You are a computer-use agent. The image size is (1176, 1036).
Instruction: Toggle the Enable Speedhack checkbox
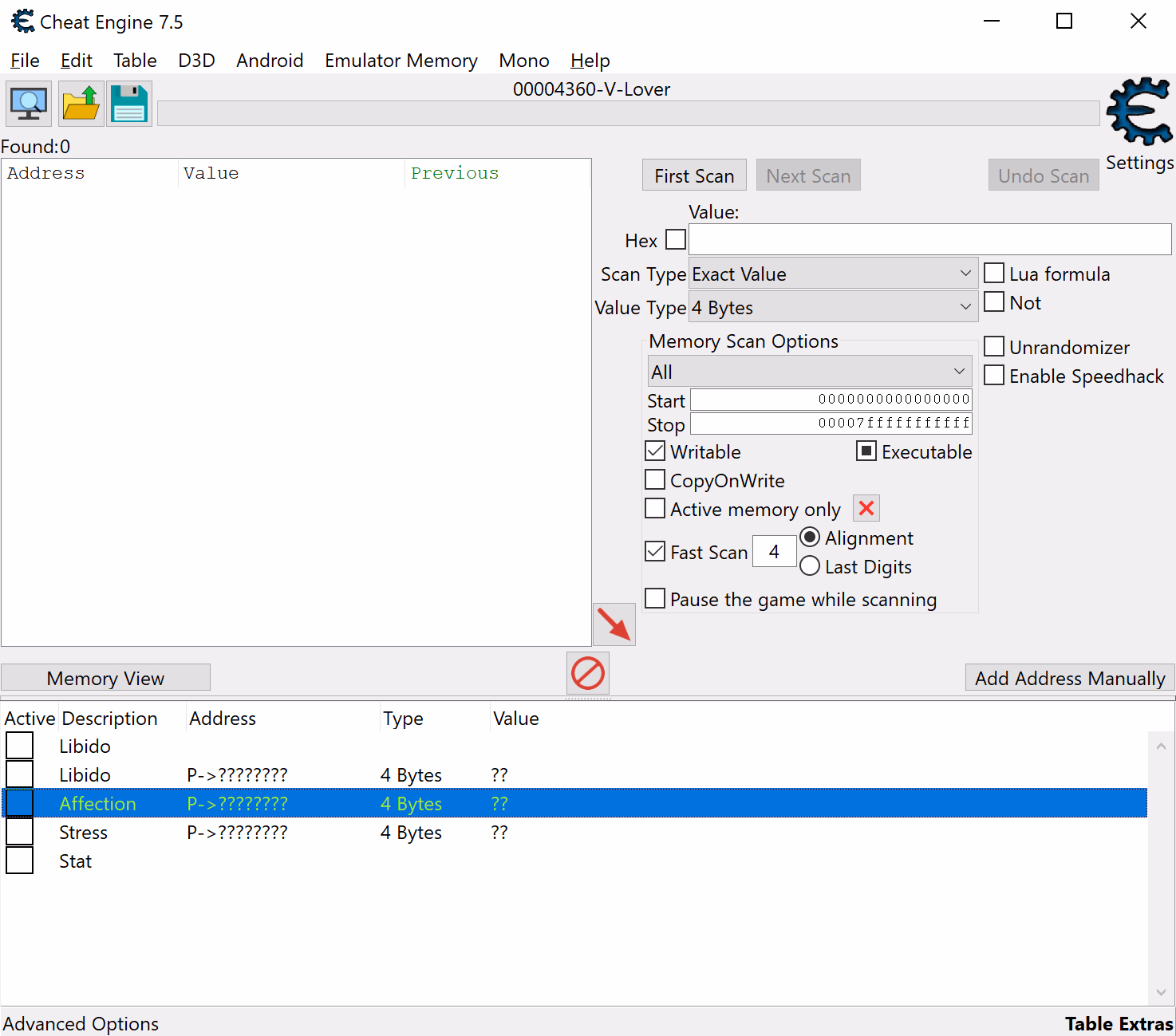coord(994,376)
